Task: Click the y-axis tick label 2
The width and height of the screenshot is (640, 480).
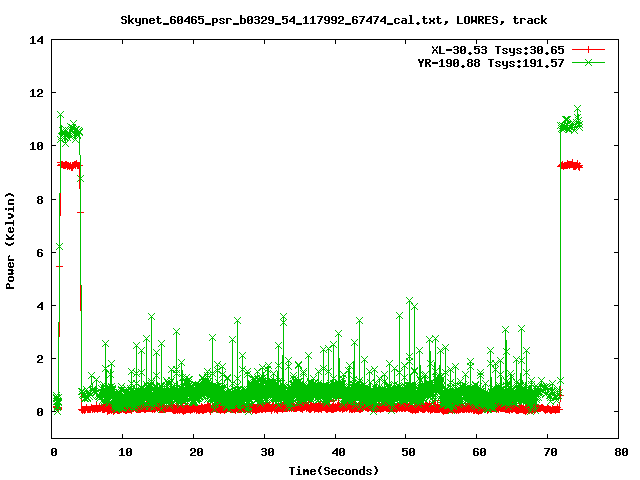Action: click(x=40, y=359)
